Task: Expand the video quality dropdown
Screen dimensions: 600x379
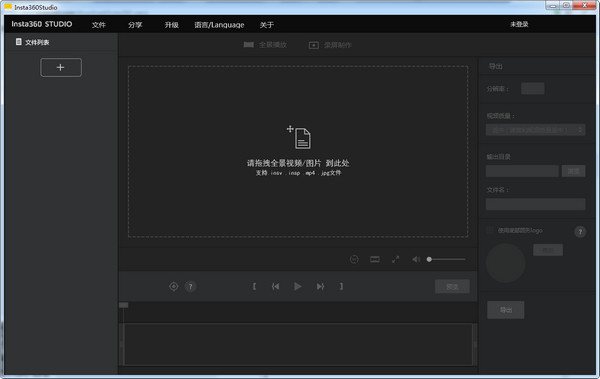Action: [535, 130]
